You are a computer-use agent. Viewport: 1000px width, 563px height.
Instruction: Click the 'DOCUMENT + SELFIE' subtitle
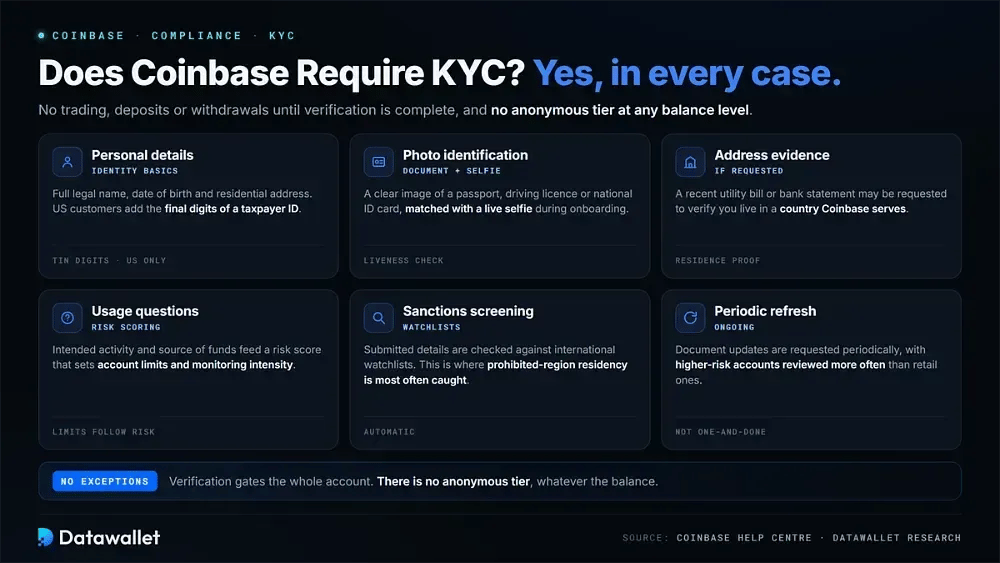point(452,171)
